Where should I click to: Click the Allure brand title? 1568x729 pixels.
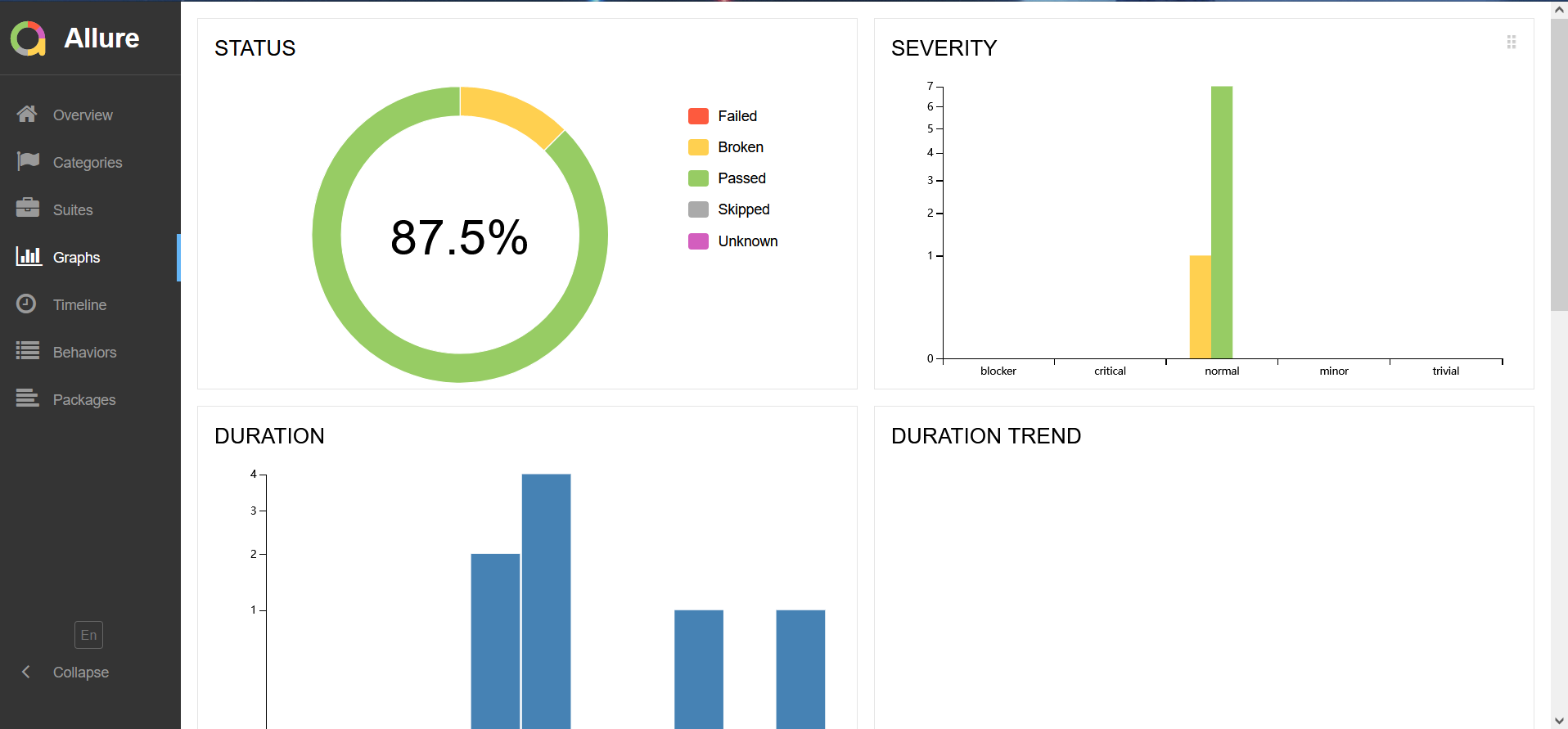[x=101, y=38]
